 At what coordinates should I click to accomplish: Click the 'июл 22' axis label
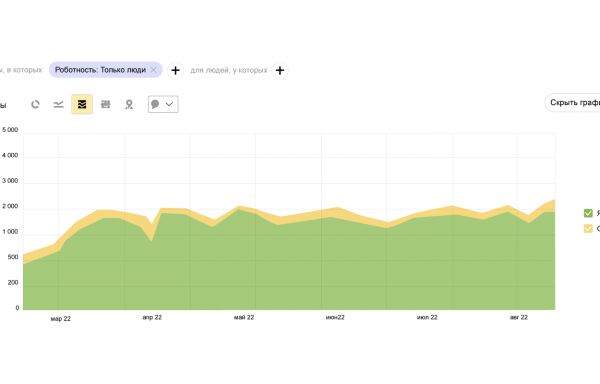(427, 317)
